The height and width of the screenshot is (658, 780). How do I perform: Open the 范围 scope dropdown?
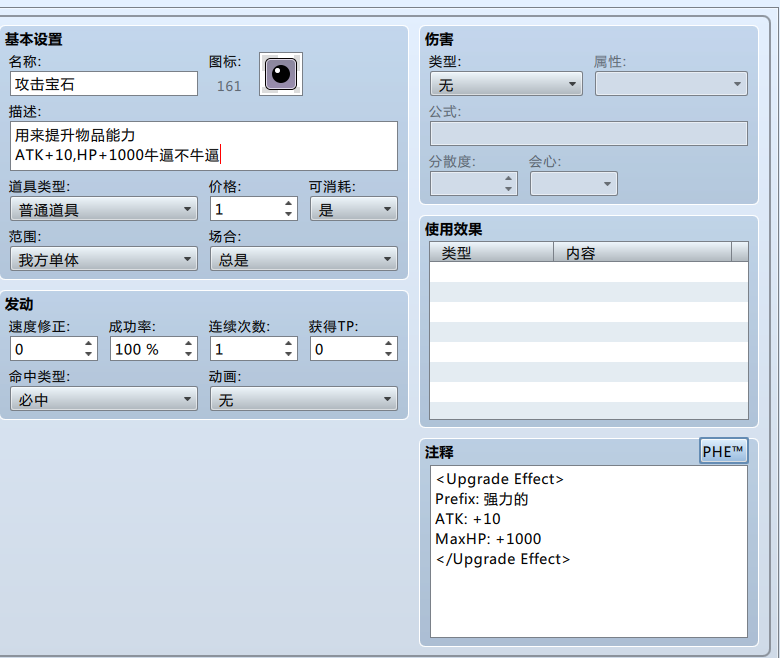click(104, 259)
